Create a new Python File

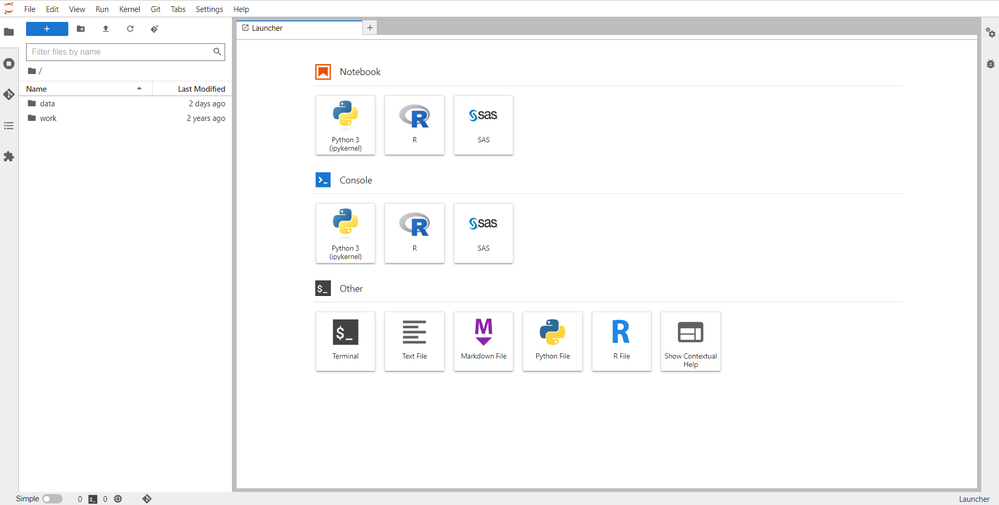coord(552,342)
